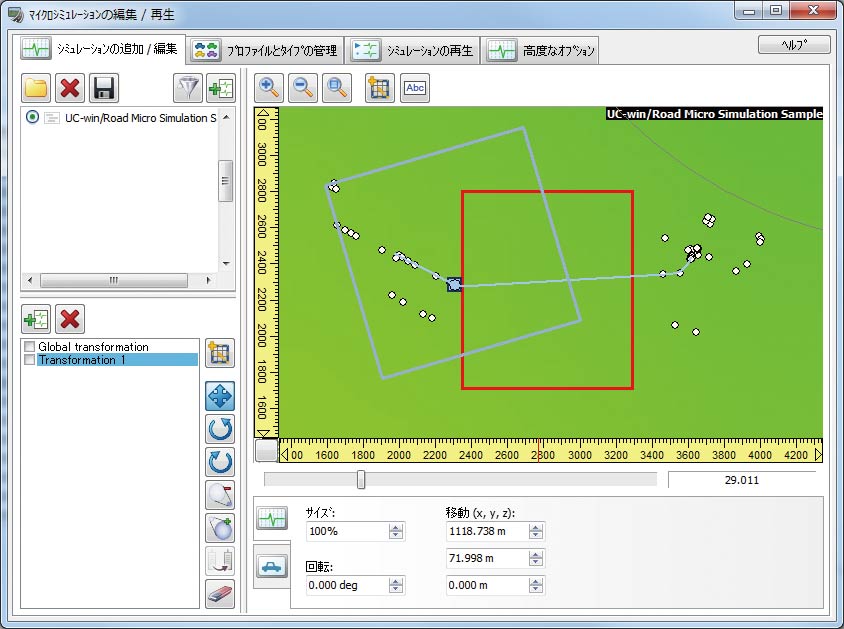844x629 pixels.
Task: Decrease the 71.998 m value stepper
Action: tap(536, 563)
